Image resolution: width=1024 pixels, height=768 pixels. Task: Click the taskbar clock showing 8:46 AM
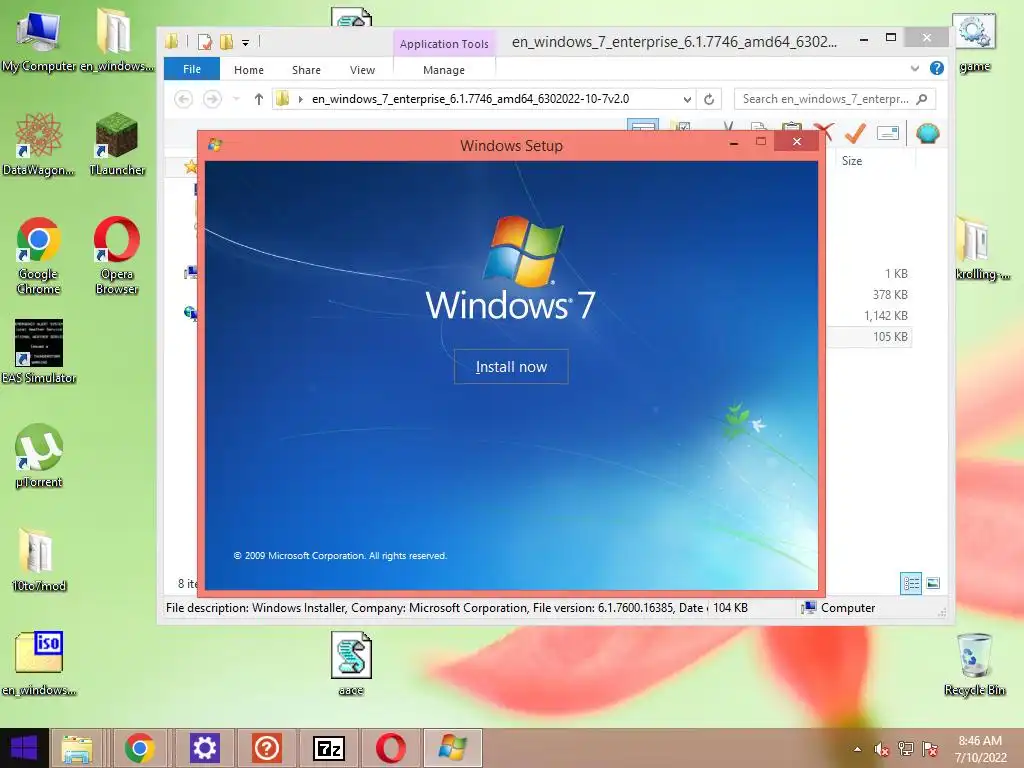pos(980,749)
